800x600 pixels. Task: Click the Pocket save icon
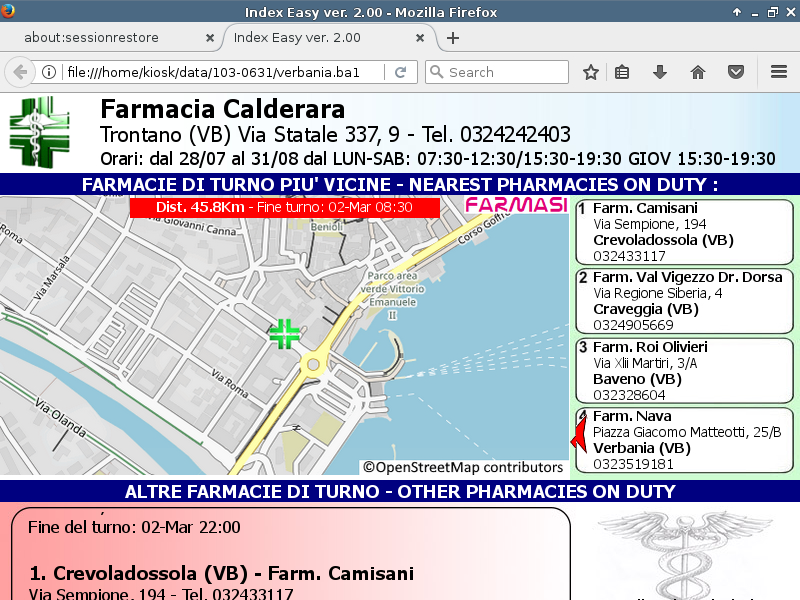tap(736, 72)
